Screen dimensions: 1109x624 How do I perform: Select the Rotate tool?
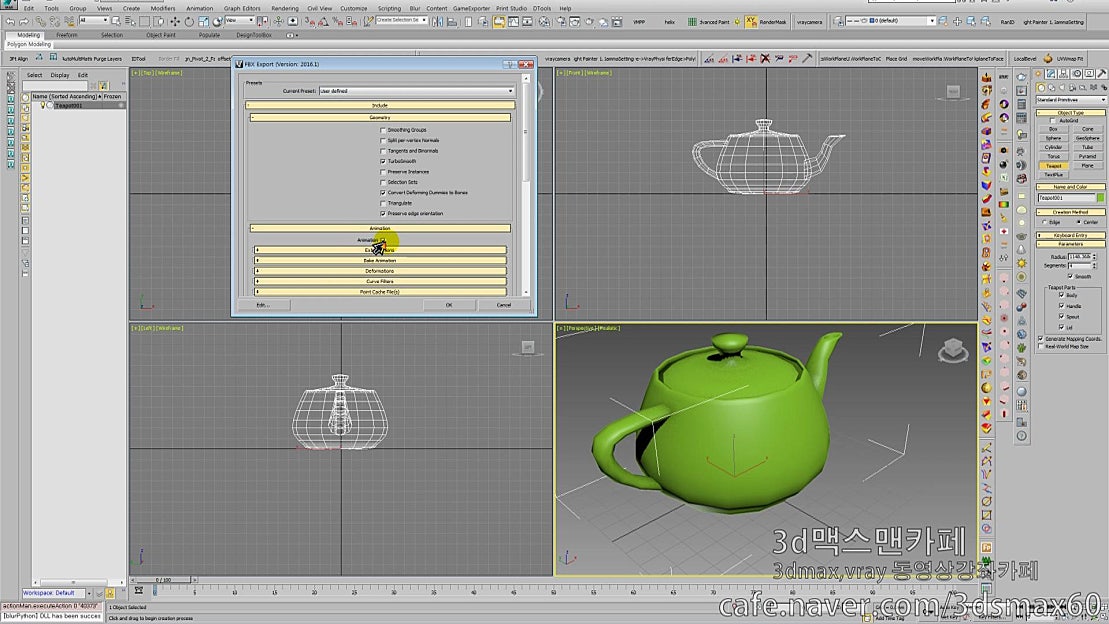point(188,20)
